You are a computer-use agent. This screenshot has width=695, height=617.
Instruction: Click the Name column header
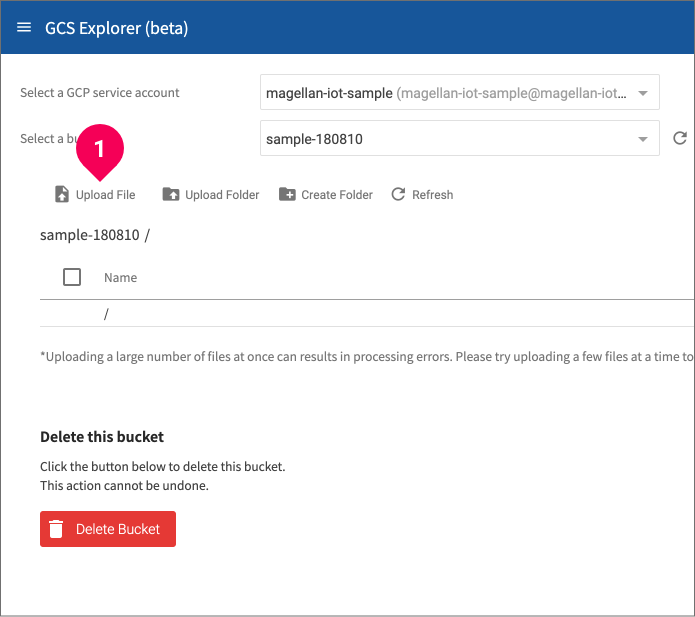tap(121, 277)
